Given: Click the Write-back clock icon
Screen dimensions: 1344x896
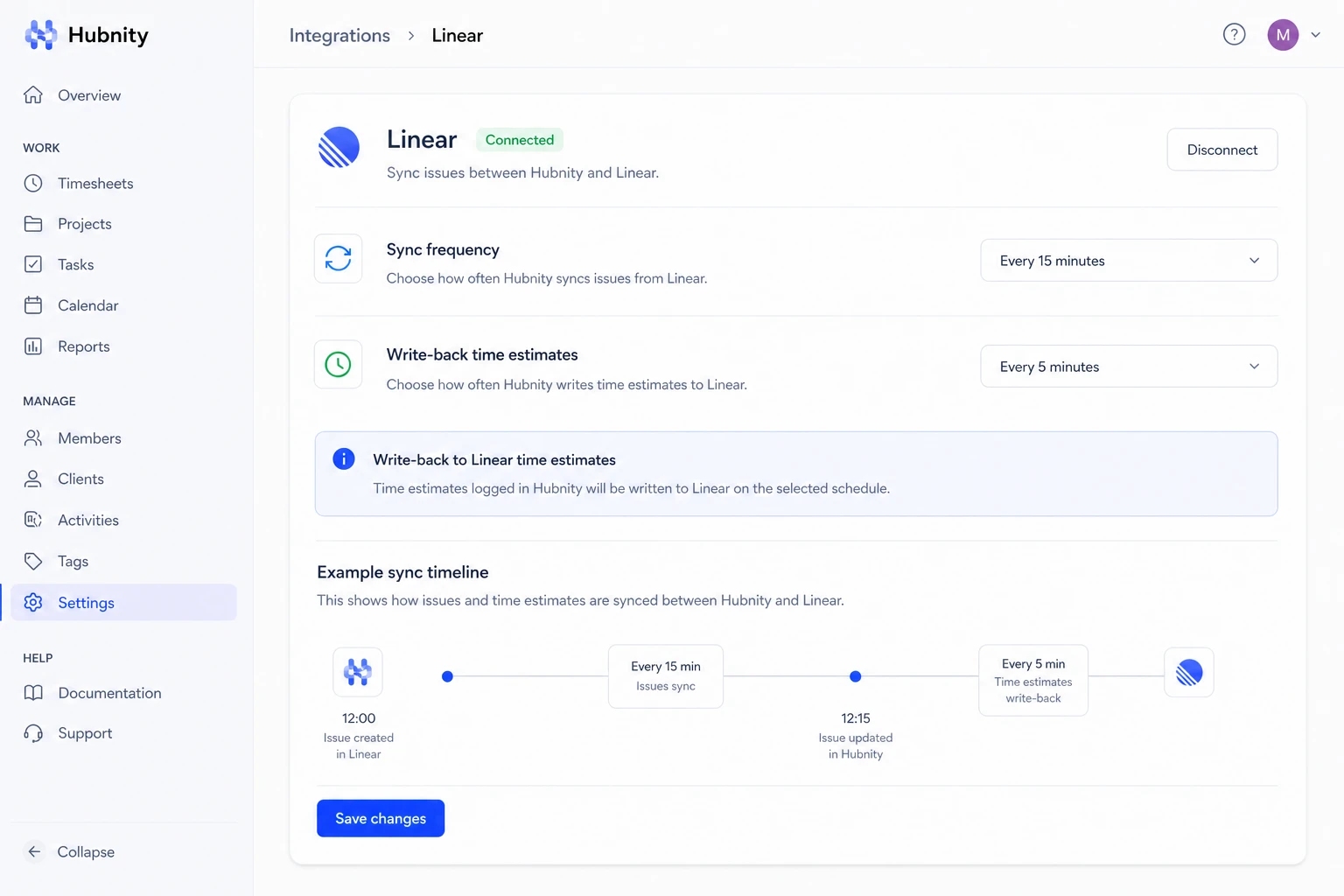Looking at the screenshot, I should pyautogui.click(x=339, y=364).
